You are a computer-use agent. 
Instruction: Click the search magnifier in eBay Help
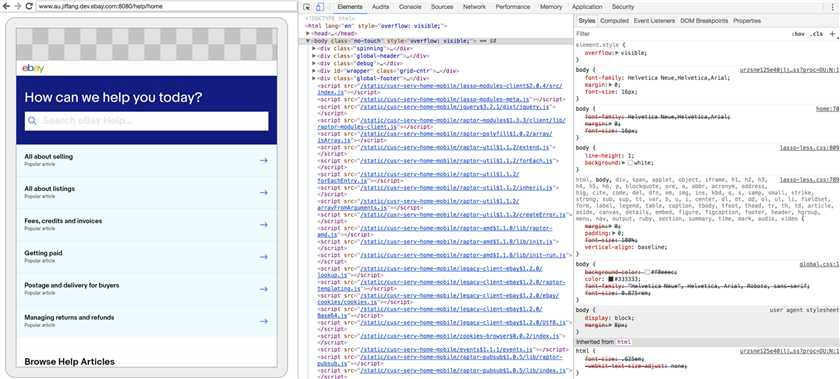[32, 121]
